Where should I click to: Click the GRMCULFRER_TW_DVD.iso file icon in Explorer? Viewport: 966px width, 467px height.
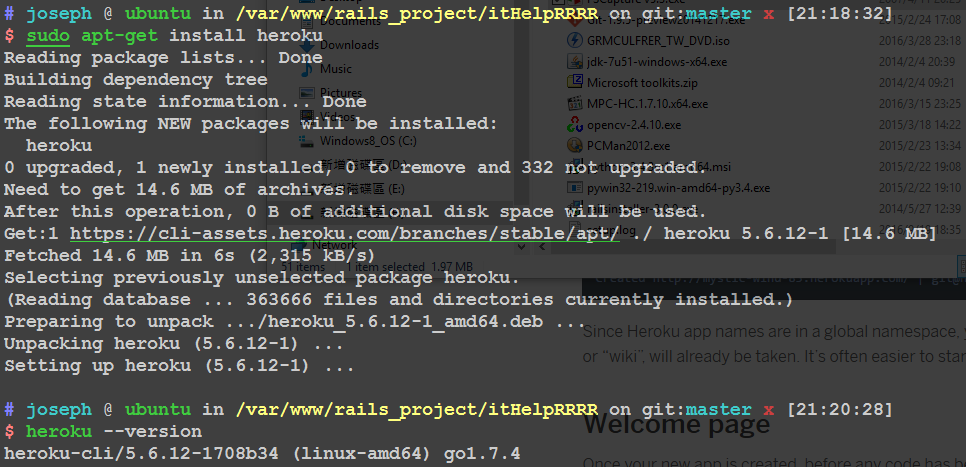point(574,41)
